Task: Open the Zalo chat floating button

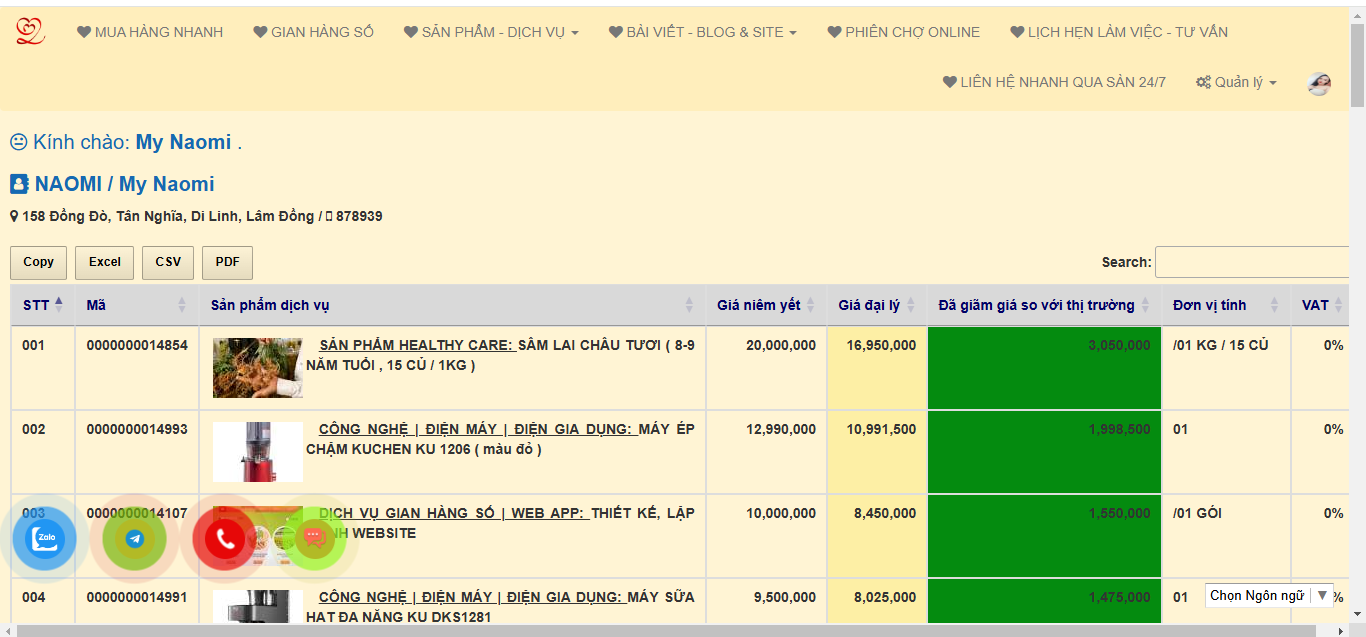Action: point(44,539)
